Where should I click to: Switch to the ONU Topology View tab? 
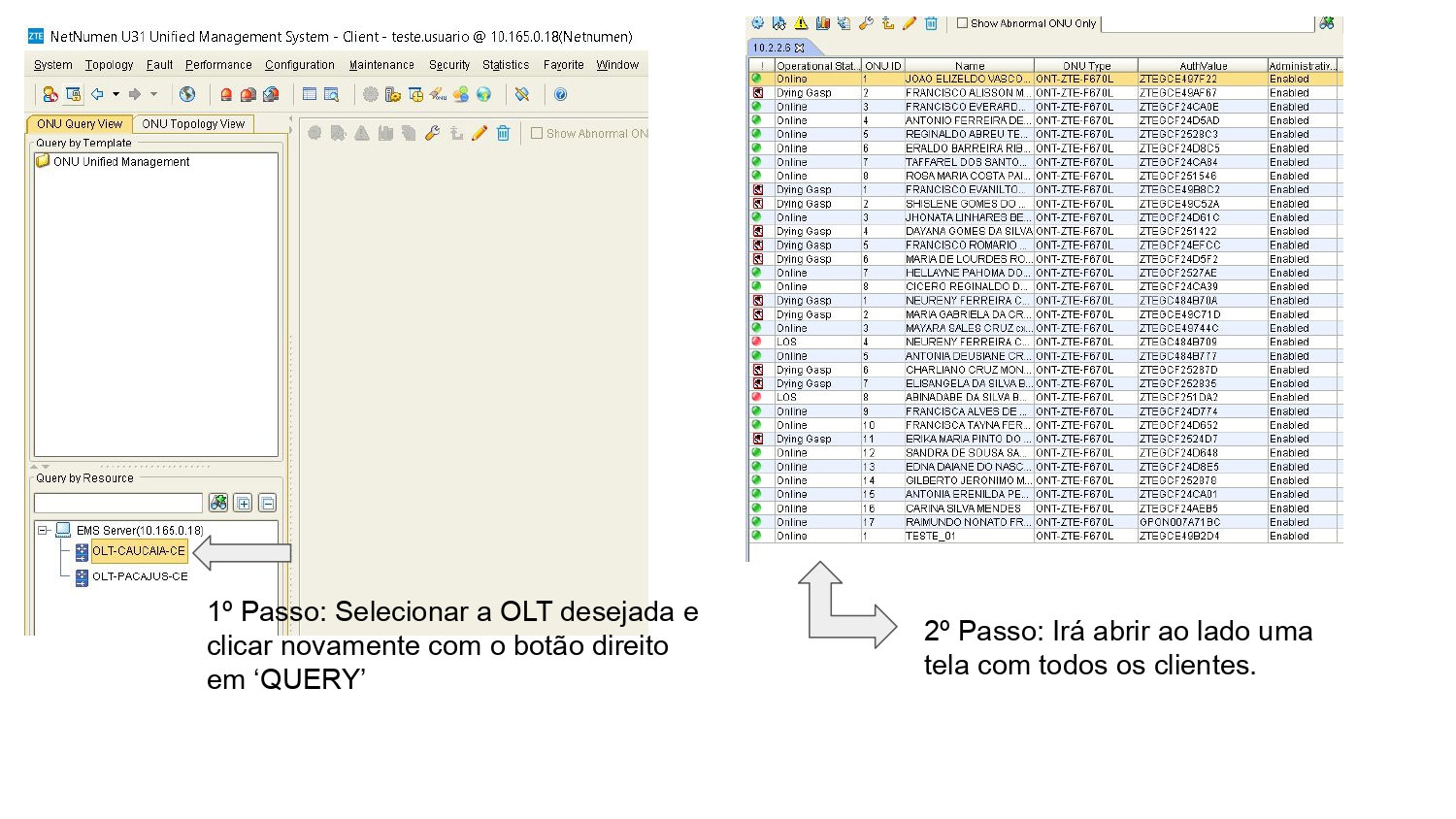coord(193,124)
